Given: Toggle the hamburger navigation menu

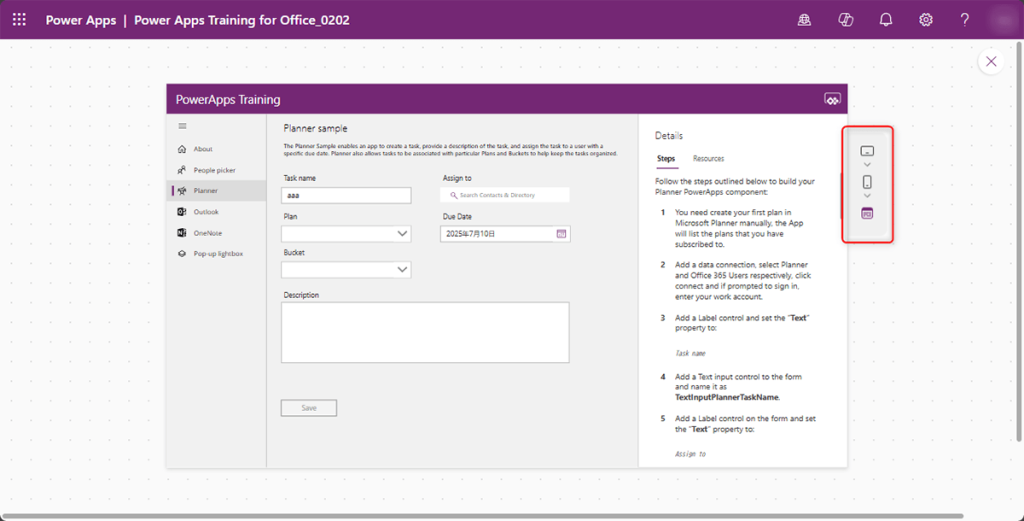Looking at the screenshot, I should coord(182,126).
